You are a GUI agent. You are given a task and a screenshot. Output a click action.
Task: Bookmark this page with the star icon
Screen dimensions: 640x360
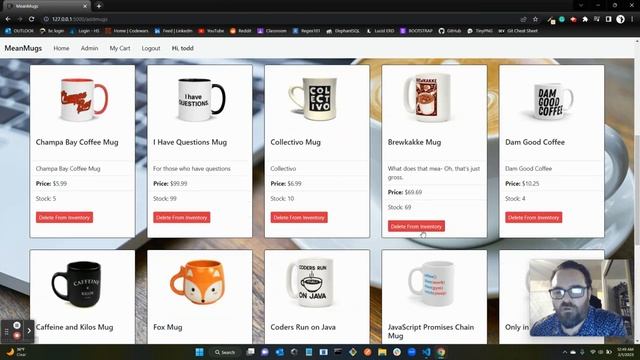pos(536,19)
